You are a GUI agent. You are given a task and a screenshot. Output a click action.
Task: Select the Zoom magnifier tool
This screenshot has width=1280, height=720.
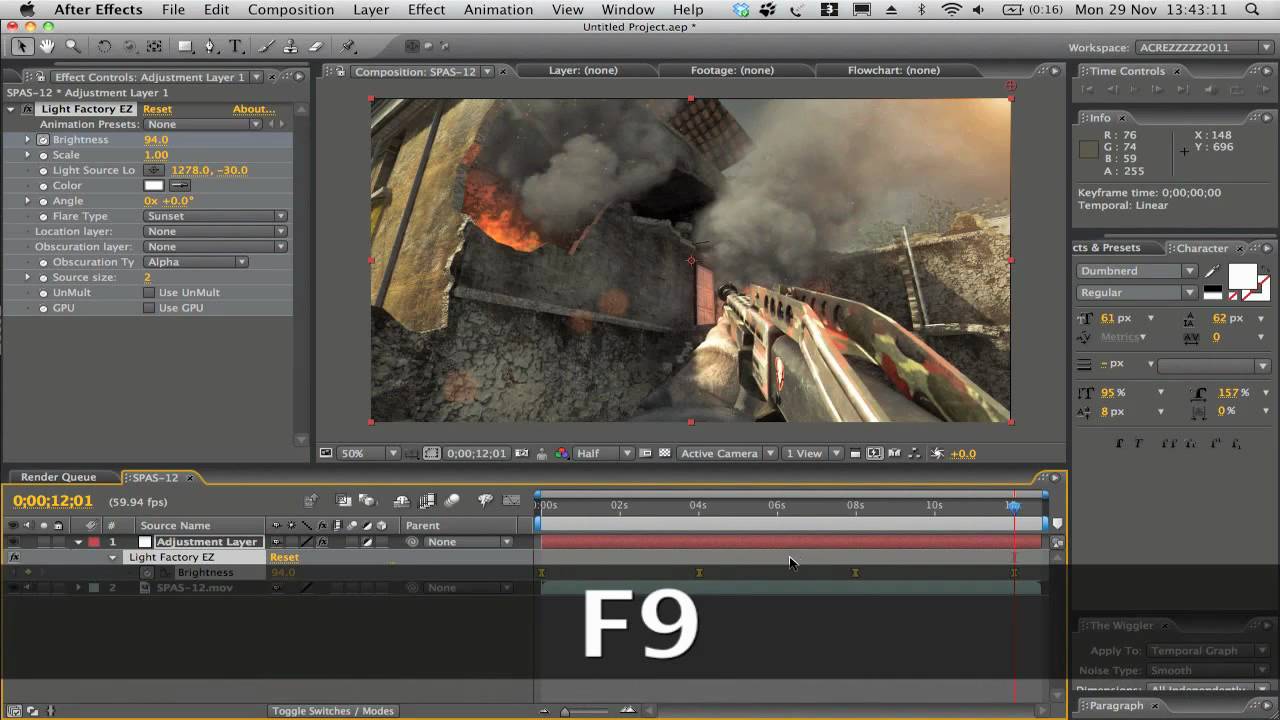tap(73, 46)
